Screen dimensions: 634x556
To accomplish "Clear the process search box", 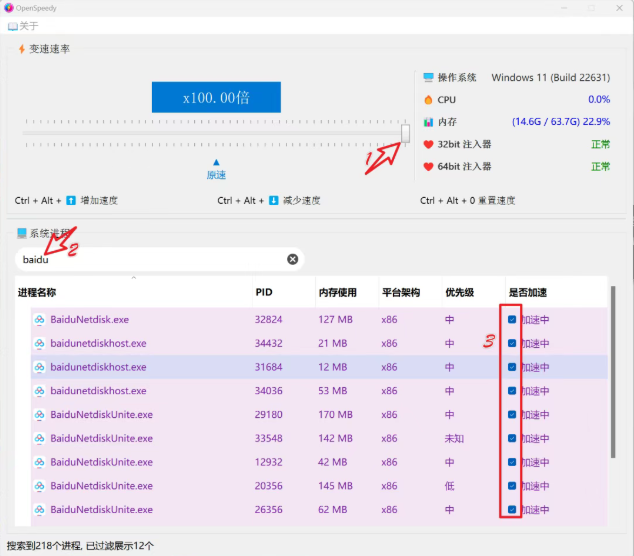I will 292,259.
